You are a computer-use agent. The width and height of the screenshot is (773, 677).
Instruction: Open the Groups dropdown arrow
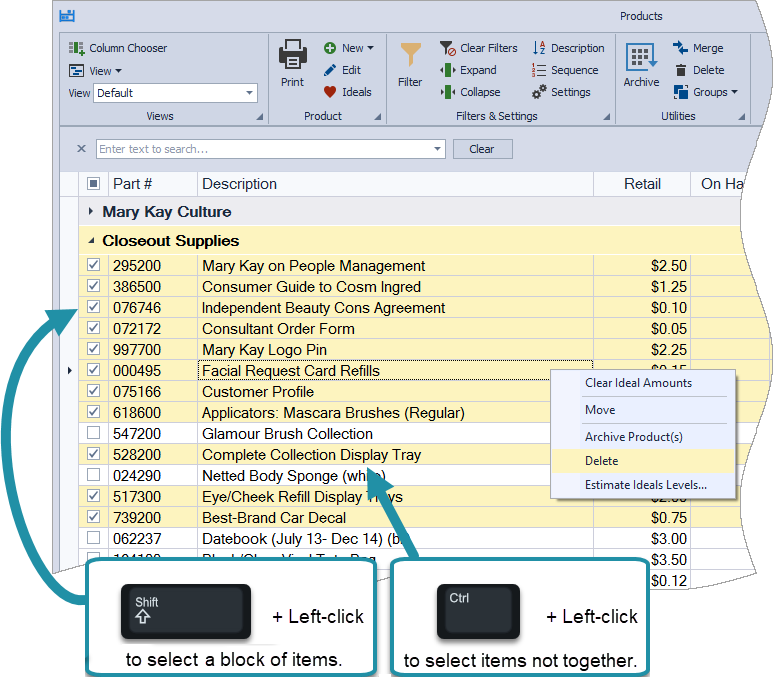point(735,92)
